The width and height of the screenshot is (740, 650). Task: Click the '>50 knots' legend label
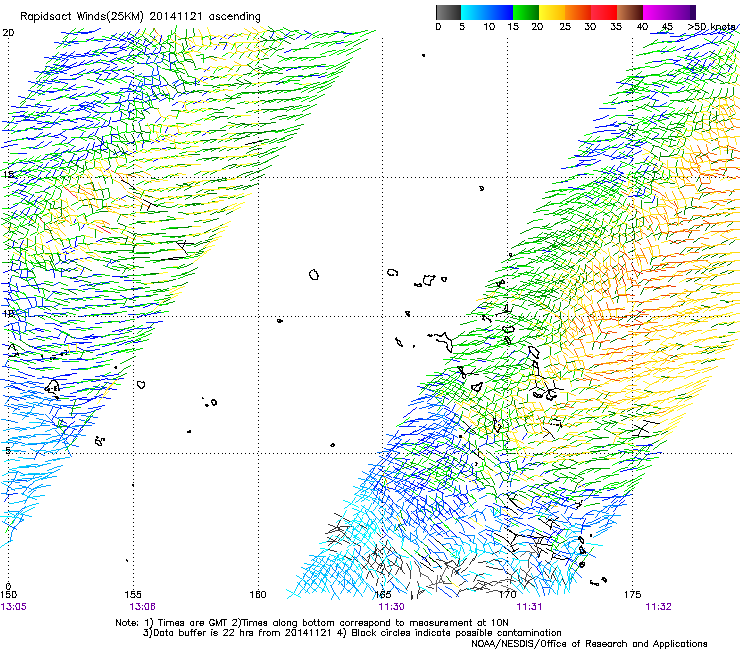click(x=711, y=27)
